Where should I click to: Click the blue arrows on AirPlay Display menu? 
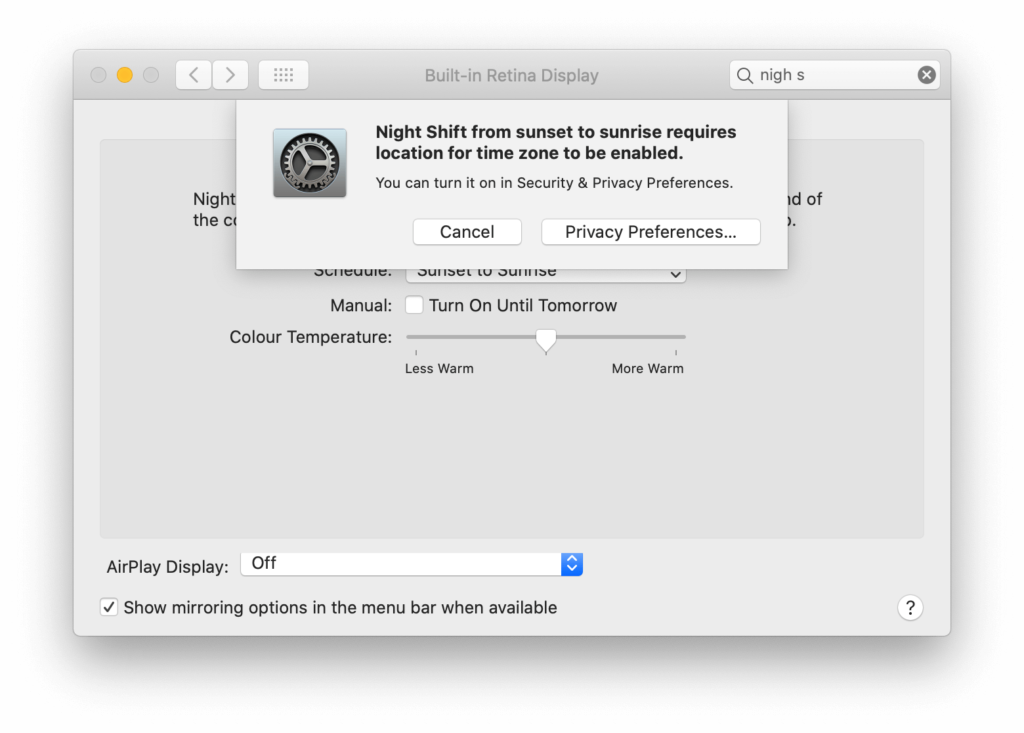pyautogui.click(x=571, y=564)
